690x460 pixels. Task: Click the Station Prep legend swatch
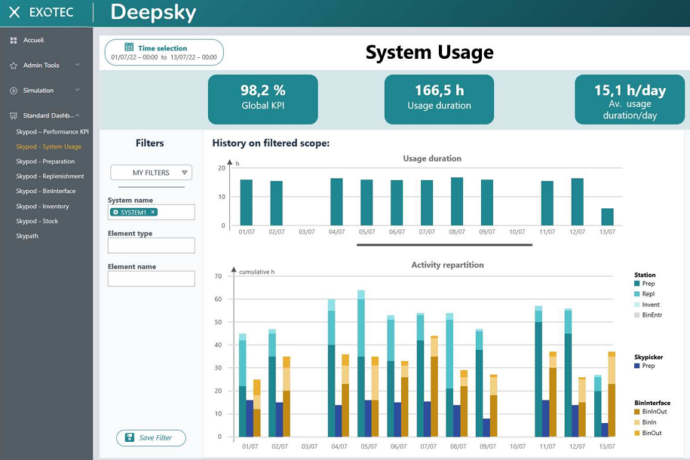point(637,283)
